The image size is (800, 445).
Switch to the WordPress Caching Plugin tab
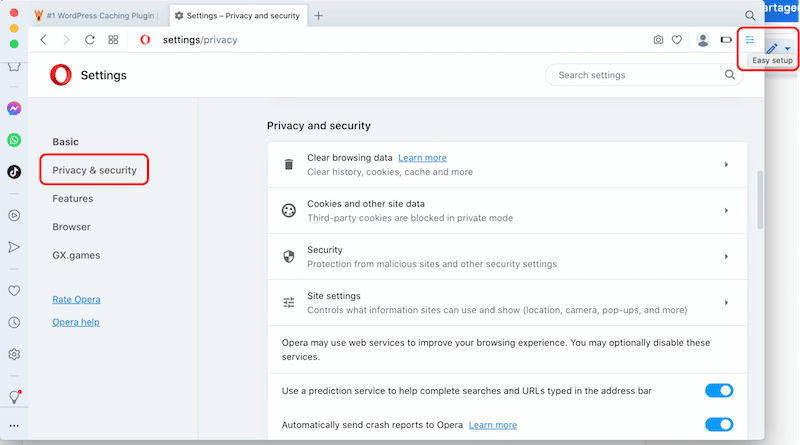(x=95, y=16)
